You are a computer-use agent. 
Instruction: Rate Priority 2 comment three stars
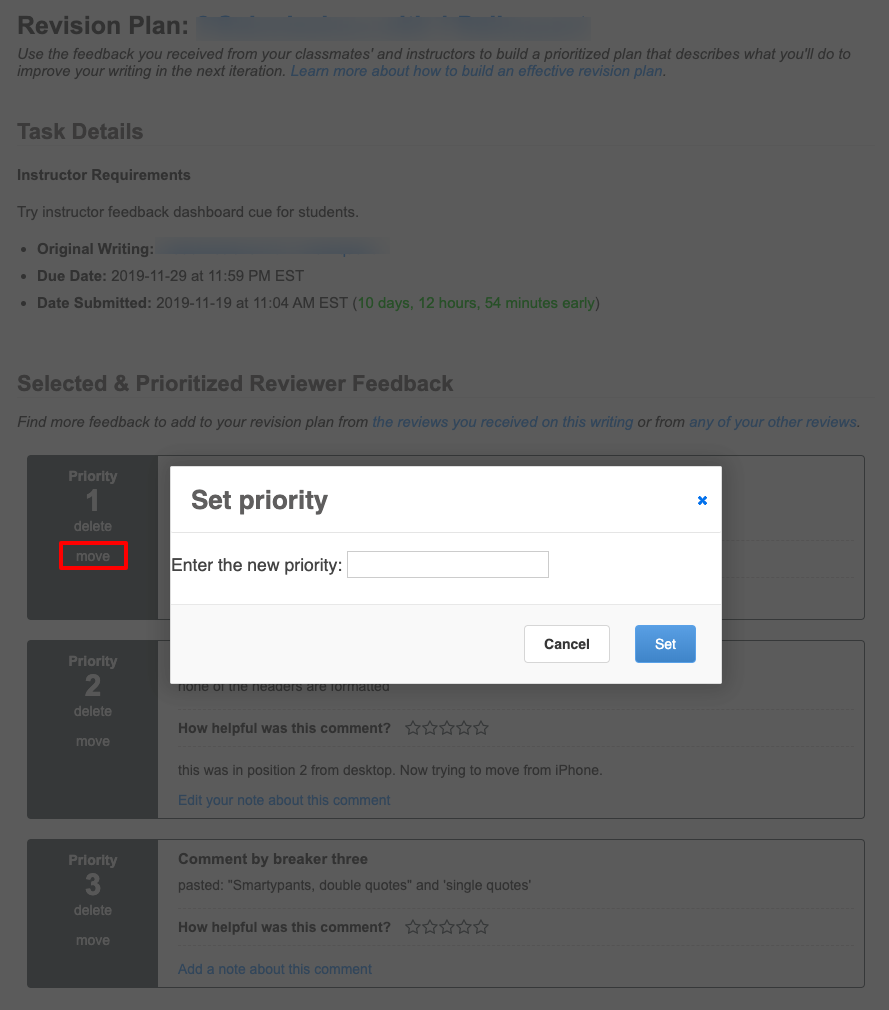pos(447,728)
